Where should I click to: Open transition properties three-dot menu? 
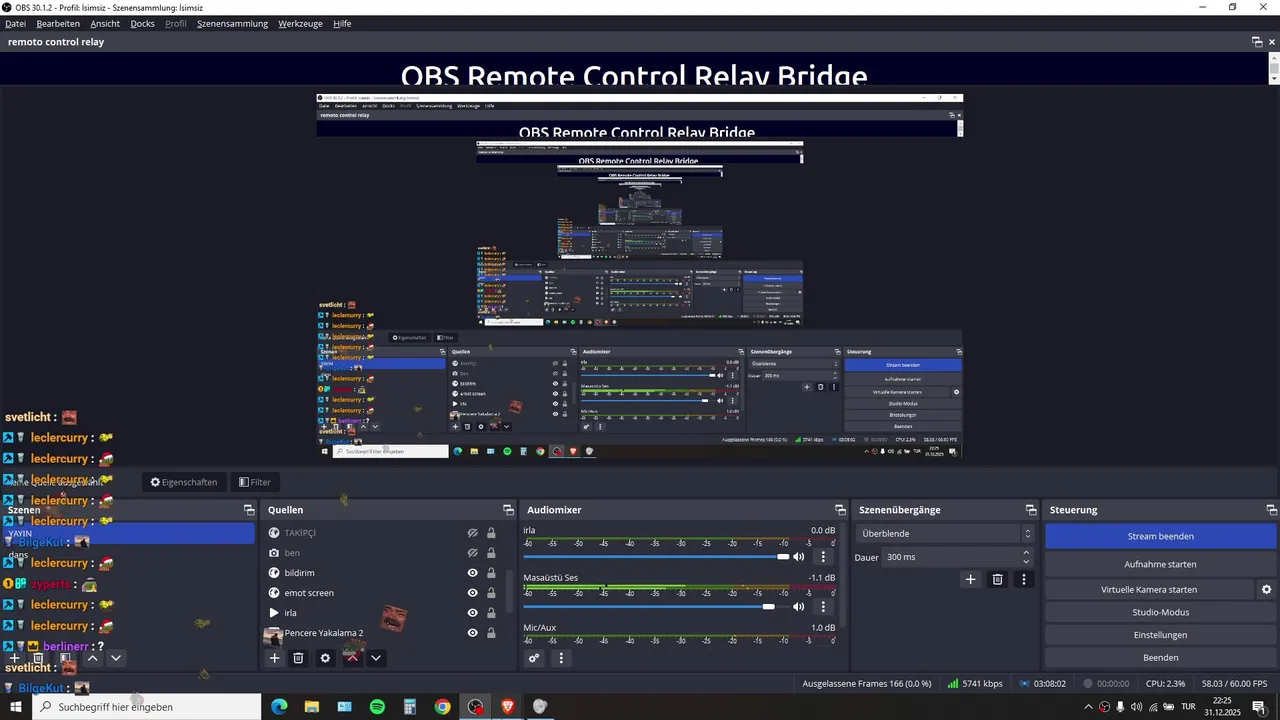point(1023,579)
